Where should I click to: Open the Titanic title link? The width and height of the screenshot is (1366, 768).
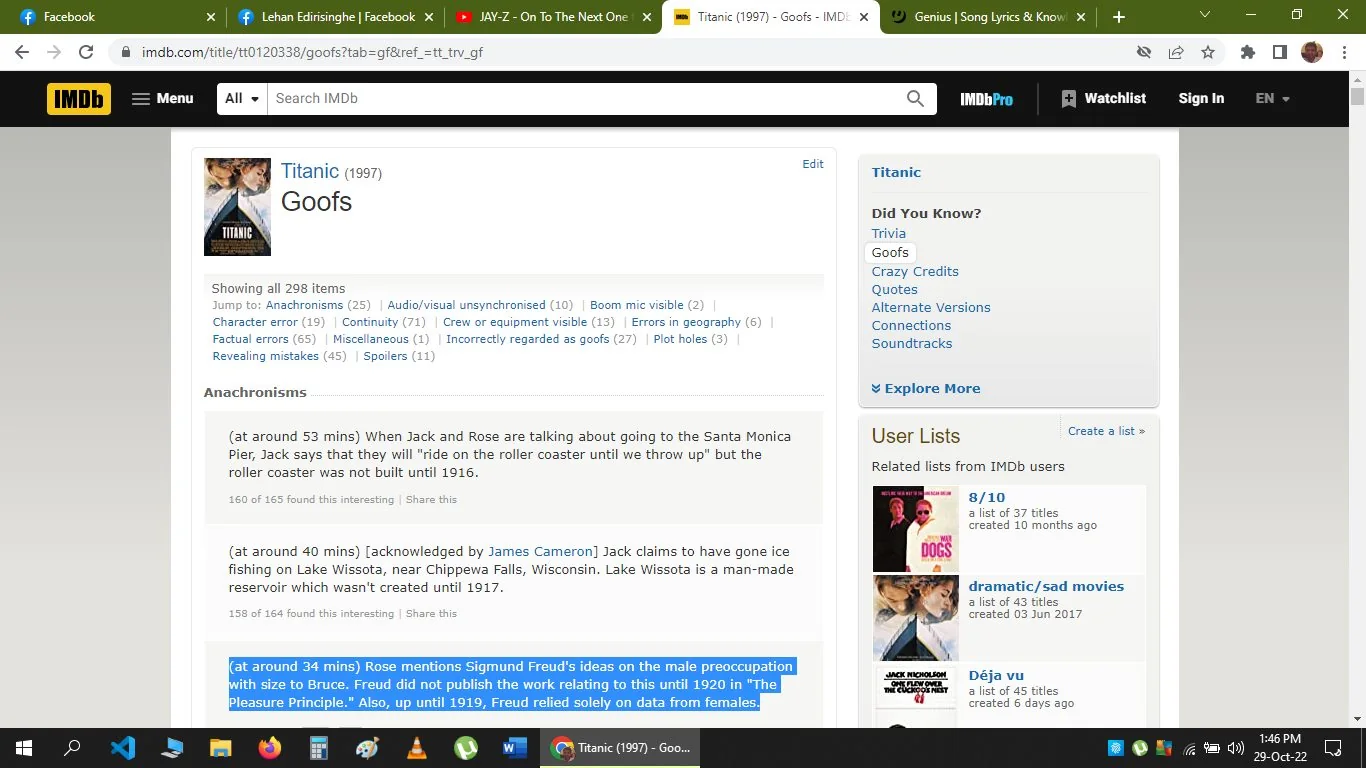coord(310,171)
